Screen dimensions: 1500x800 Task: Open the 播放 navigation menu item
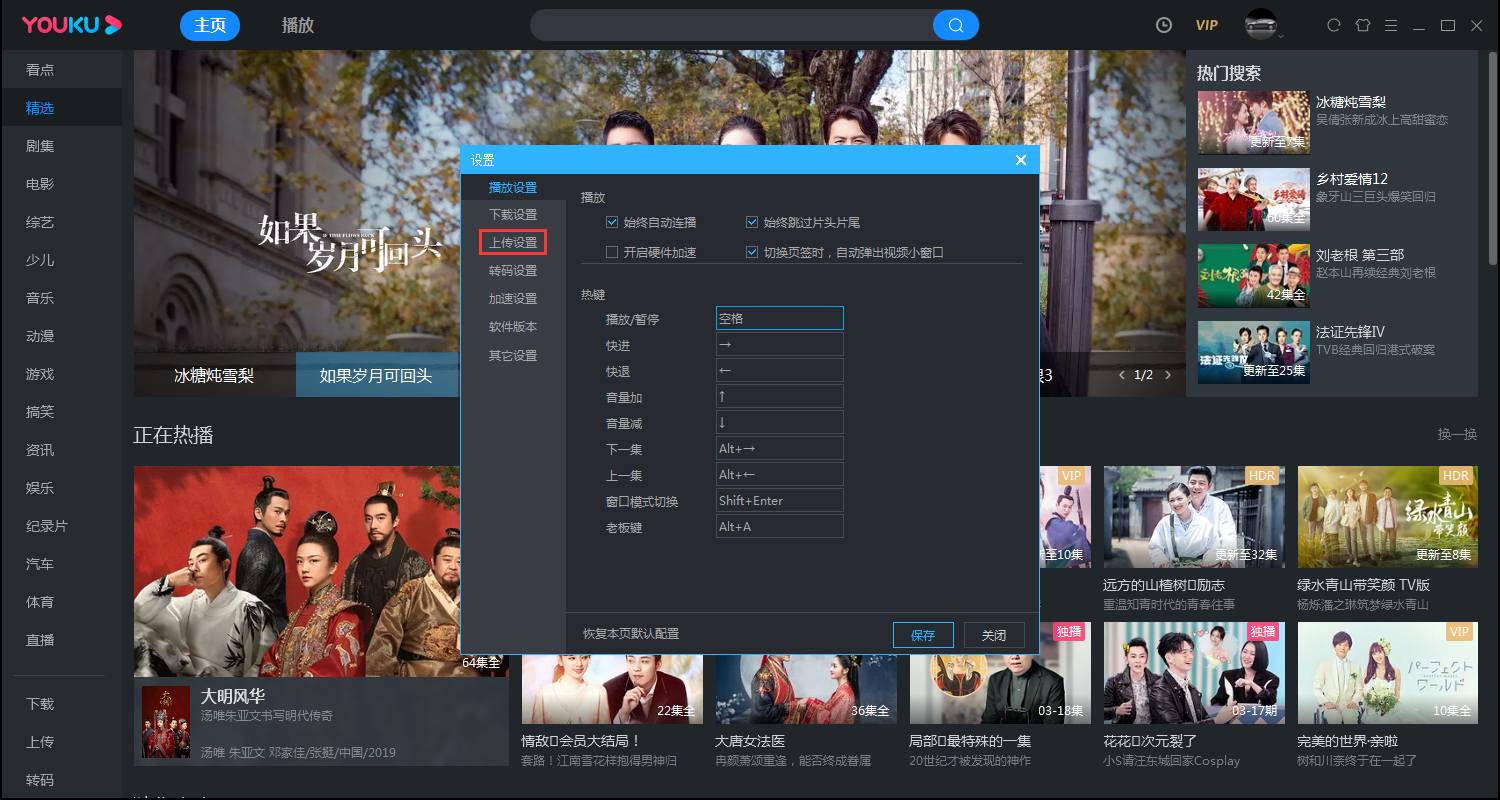pos(297,25)
